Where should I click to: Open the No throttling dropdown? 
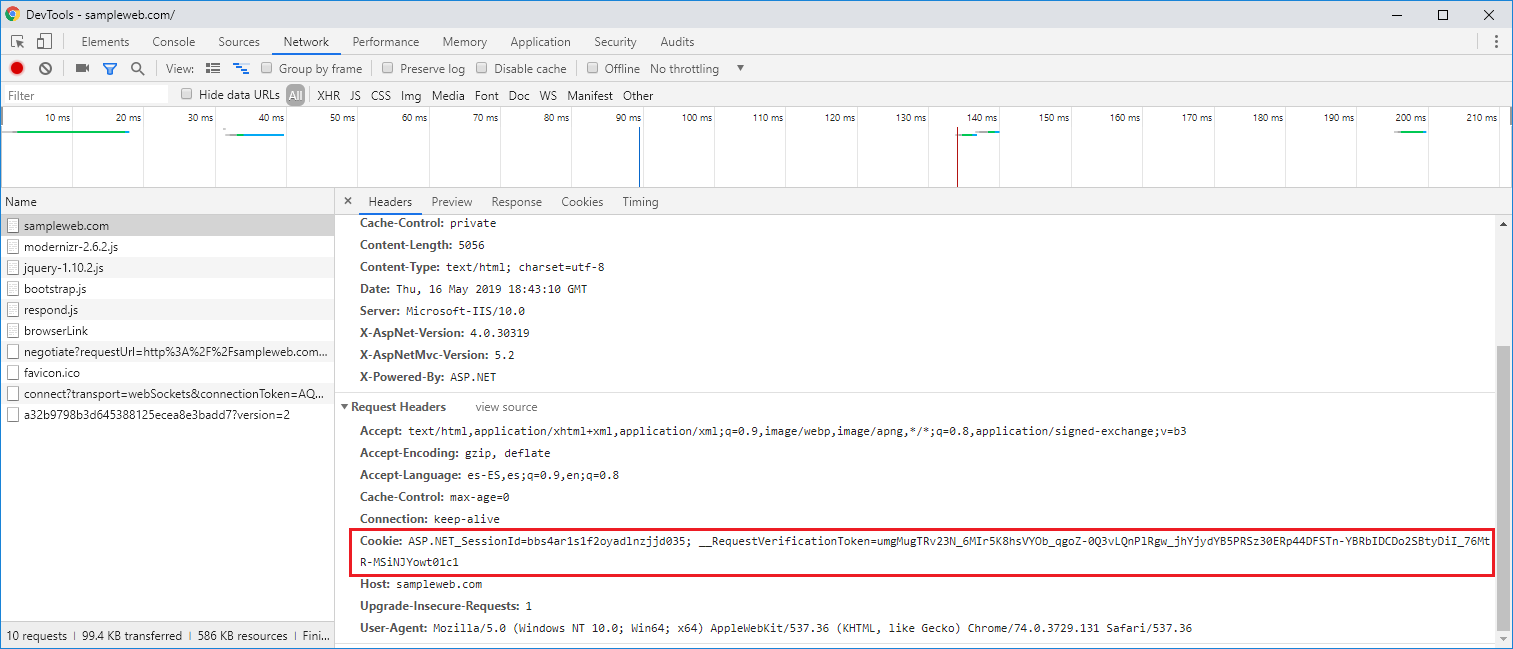(x=697, y=69)
